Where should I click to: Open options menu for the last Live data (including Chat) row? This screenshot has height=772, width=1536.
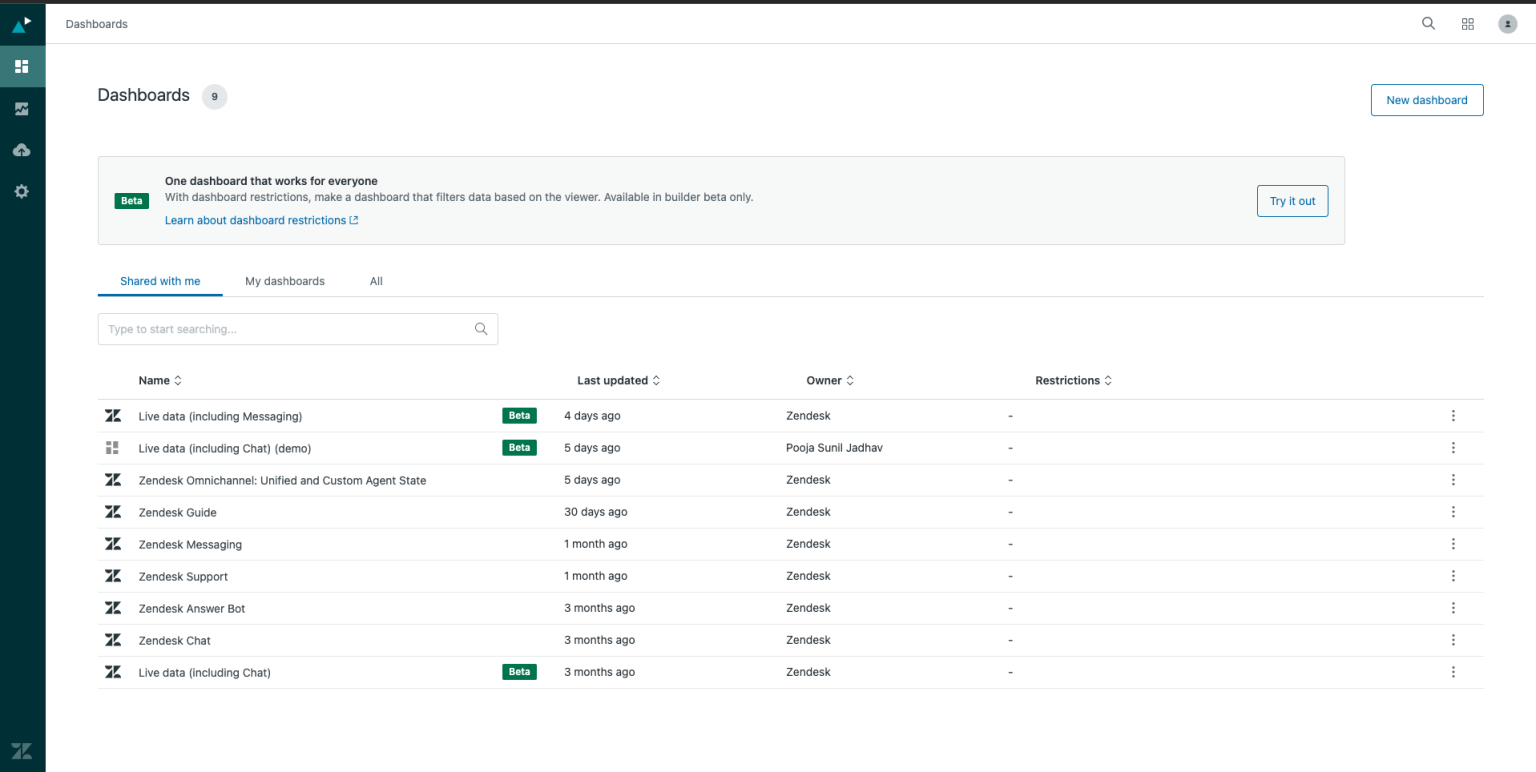tap(1453, 672)
